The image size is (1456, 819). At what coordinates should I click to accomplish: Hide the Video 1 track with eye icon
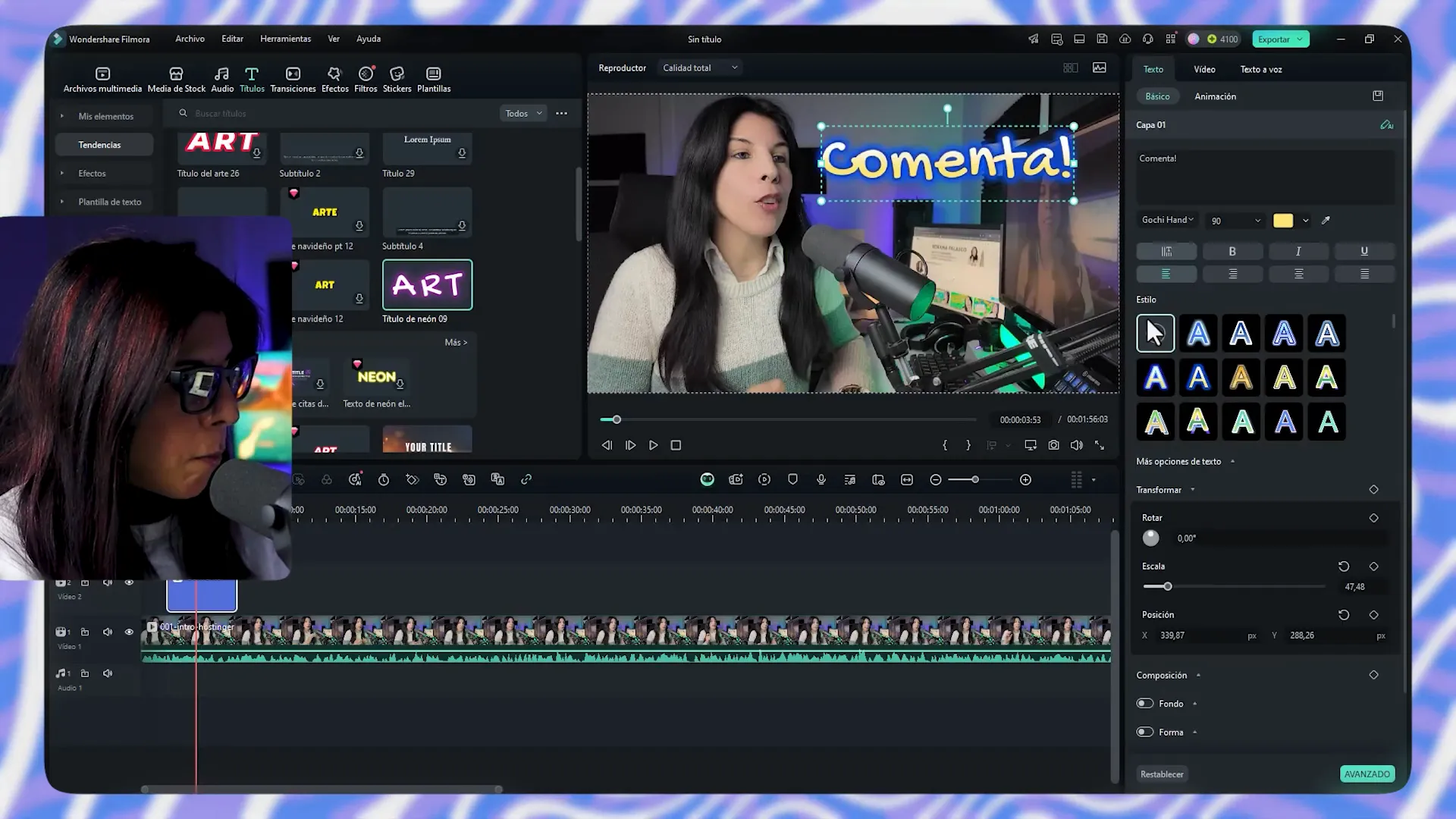pyautogui.click(x=129, y=632)
